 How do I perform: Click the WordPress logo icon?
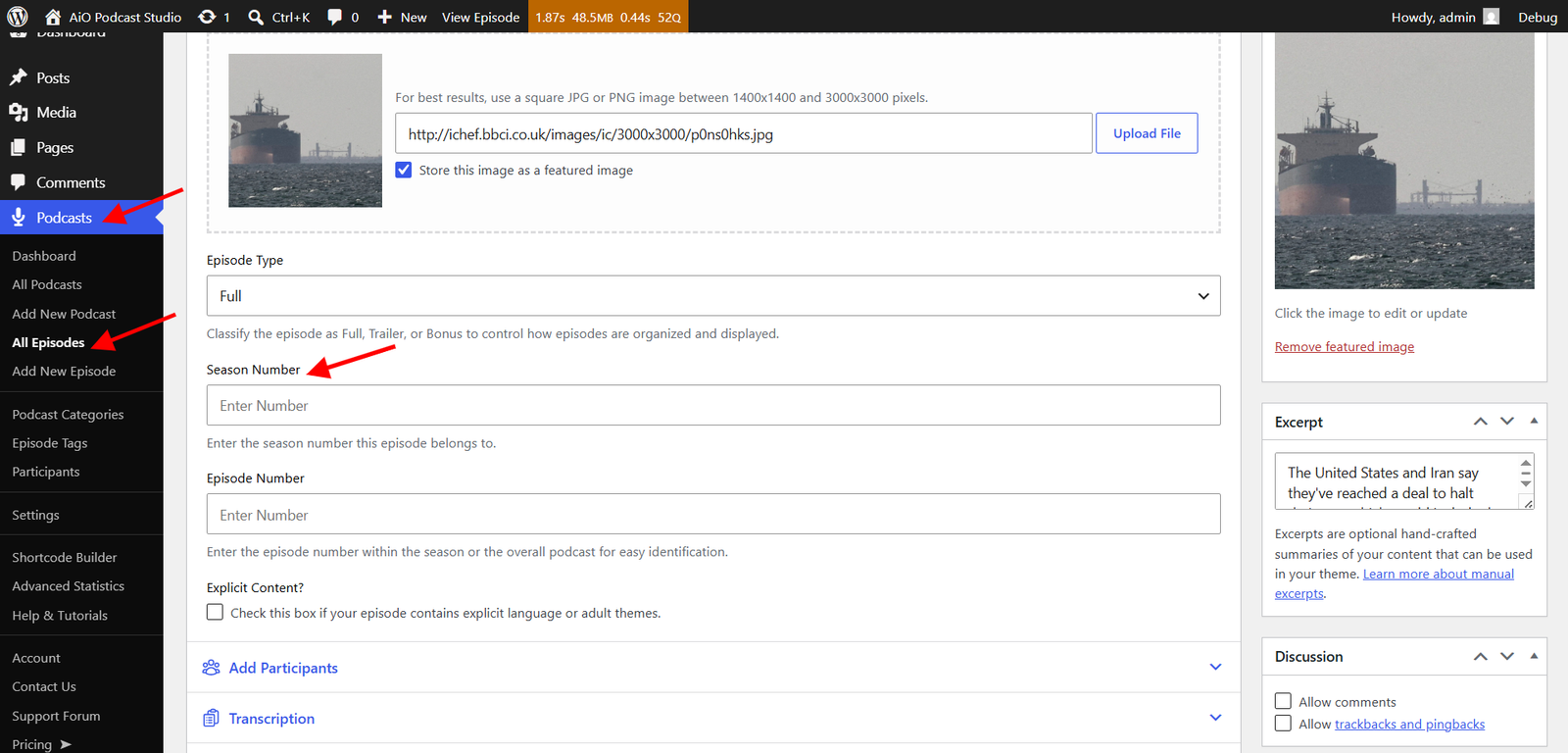click(18, 17)
